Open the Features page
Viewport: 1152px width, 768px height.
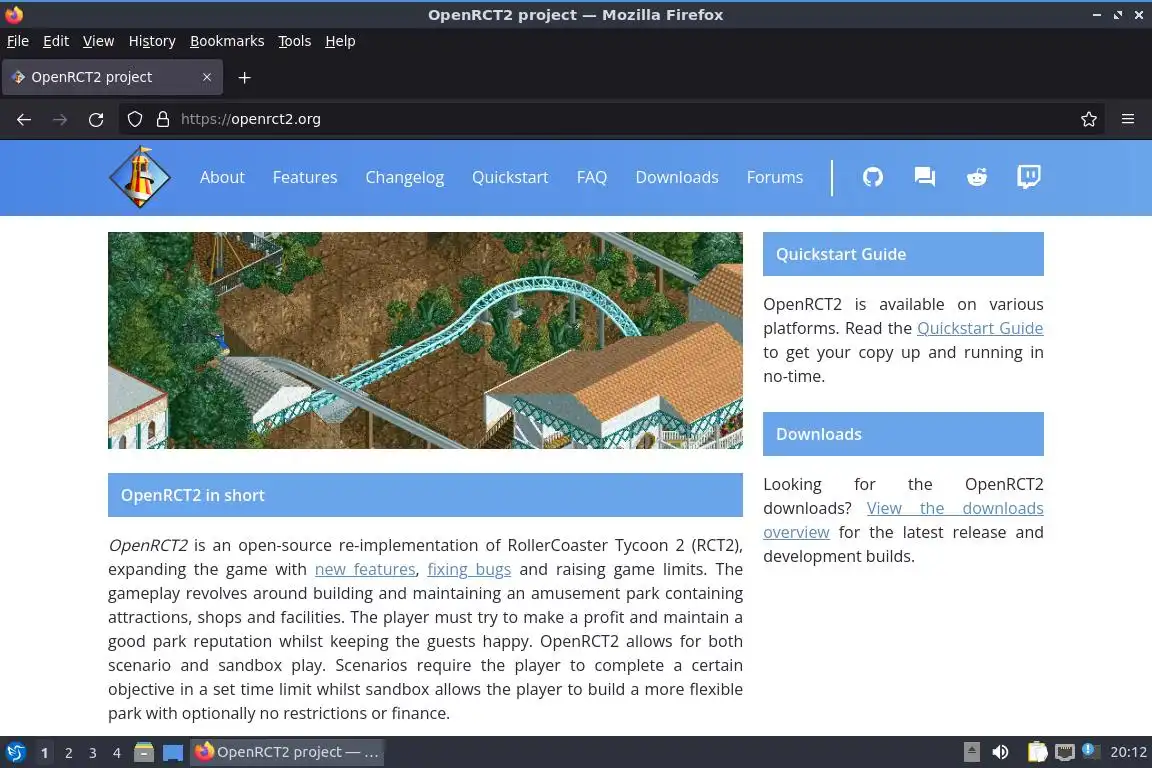point(305,177)
